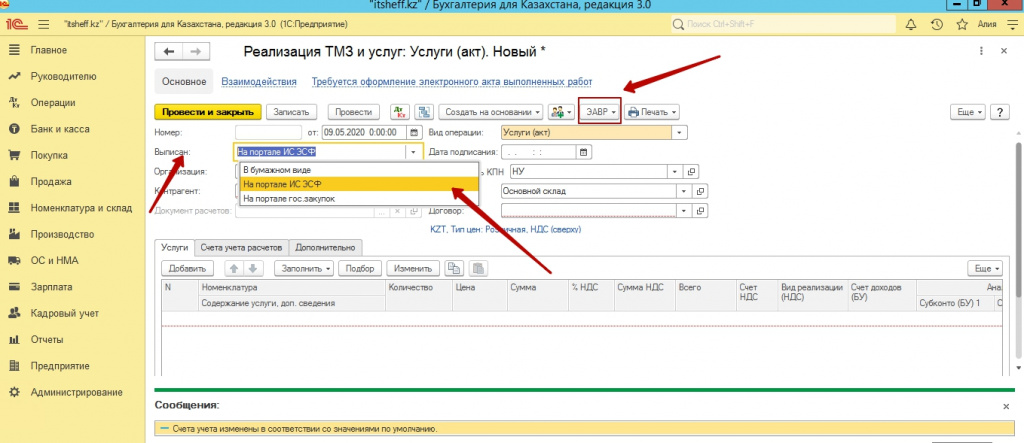The height and width of the screenshot is (443, 1024).
Task: Paste rows icon in services table toolbar
Action: pyautogui.click(x=479, y=268)
